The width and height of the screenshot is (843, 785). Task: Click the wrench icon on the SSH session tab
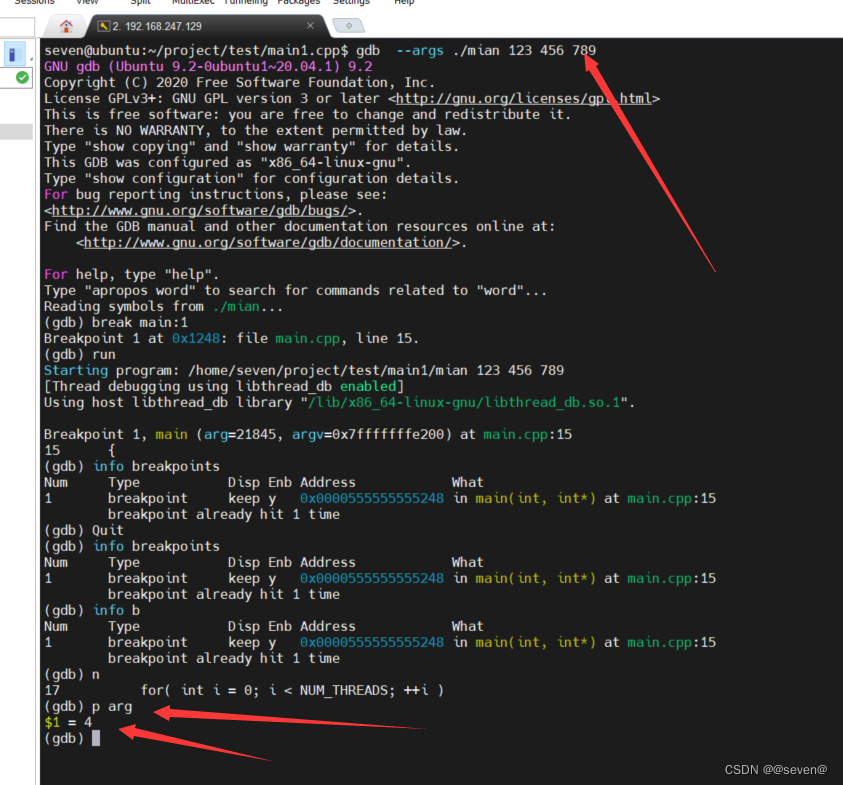coord(102,25)
